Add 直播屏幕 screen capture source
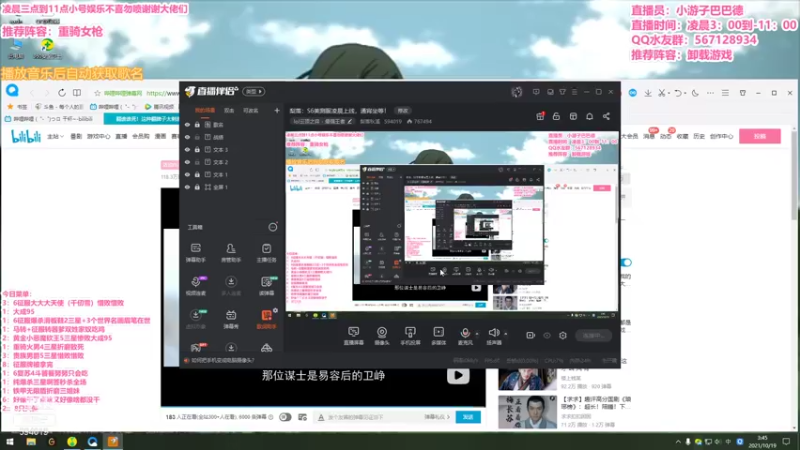 [354, 336]
